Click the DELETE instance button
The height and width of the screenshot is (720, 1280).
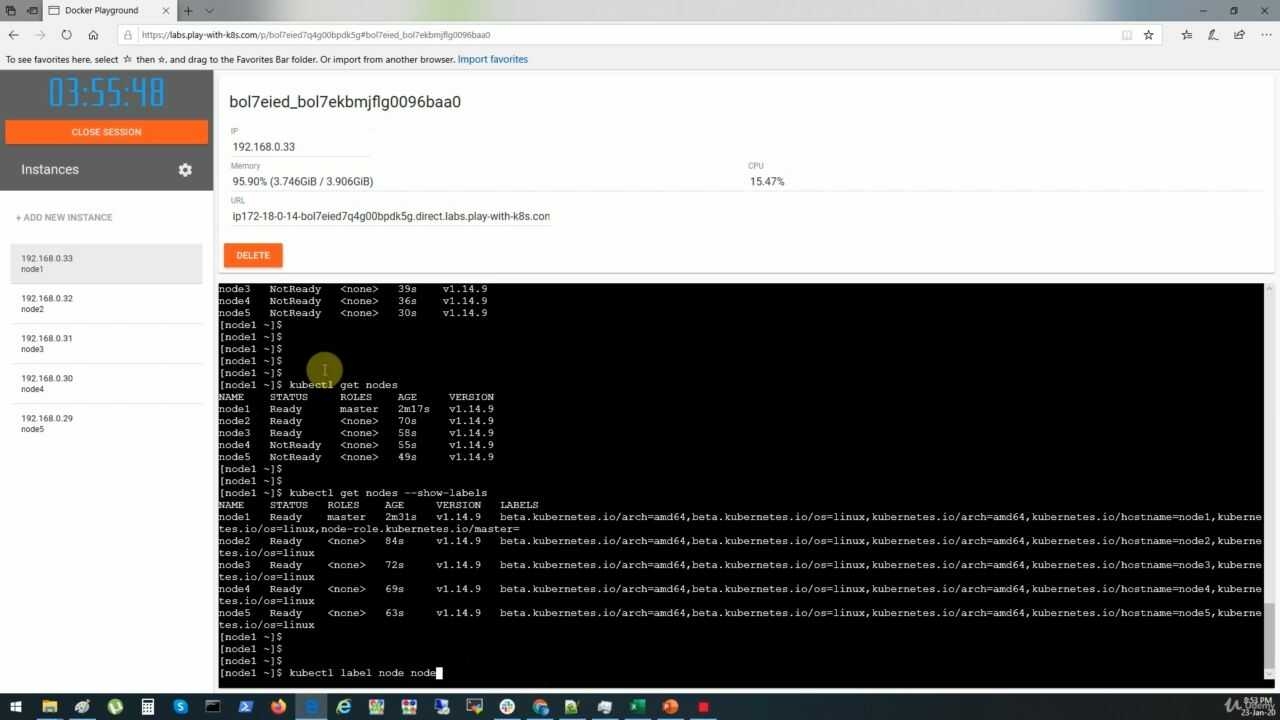tap(253, 255)
